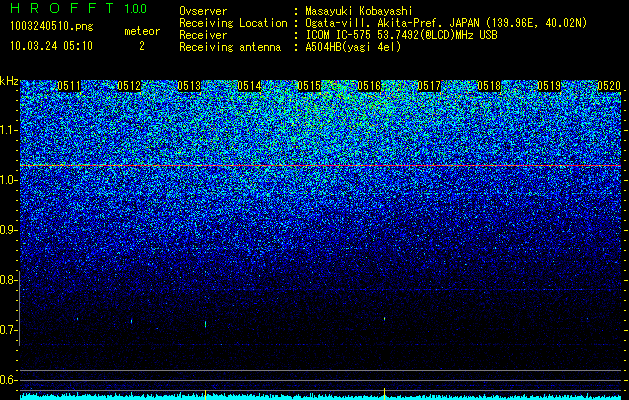The width and height of the screenshot is (629, 400).
Task: Click the yellow meteor marker below 0516
Action: (x=384, y=393)
